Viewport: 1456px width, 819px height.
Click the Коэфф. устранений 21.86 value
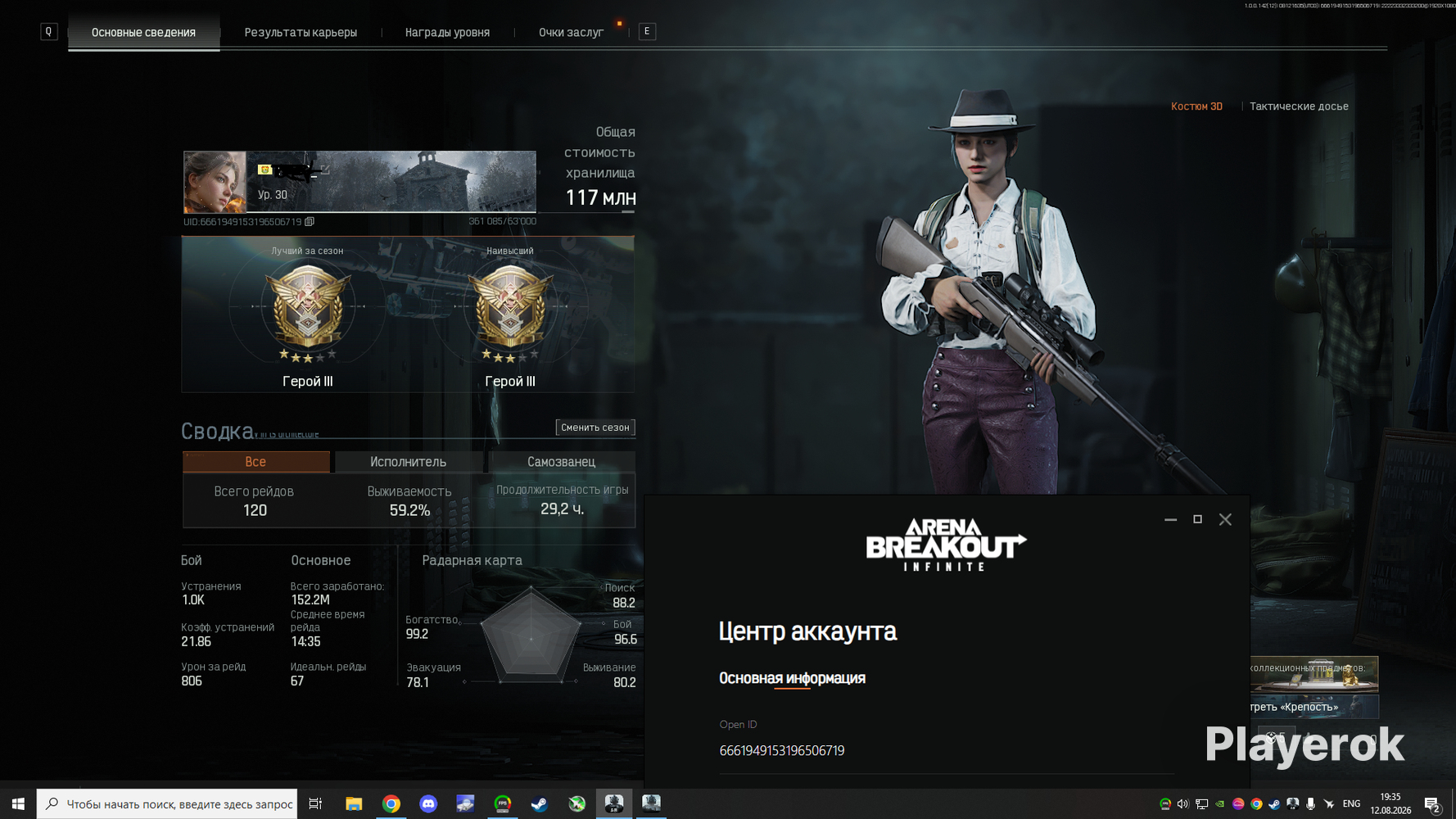click(x=197, y=642)
